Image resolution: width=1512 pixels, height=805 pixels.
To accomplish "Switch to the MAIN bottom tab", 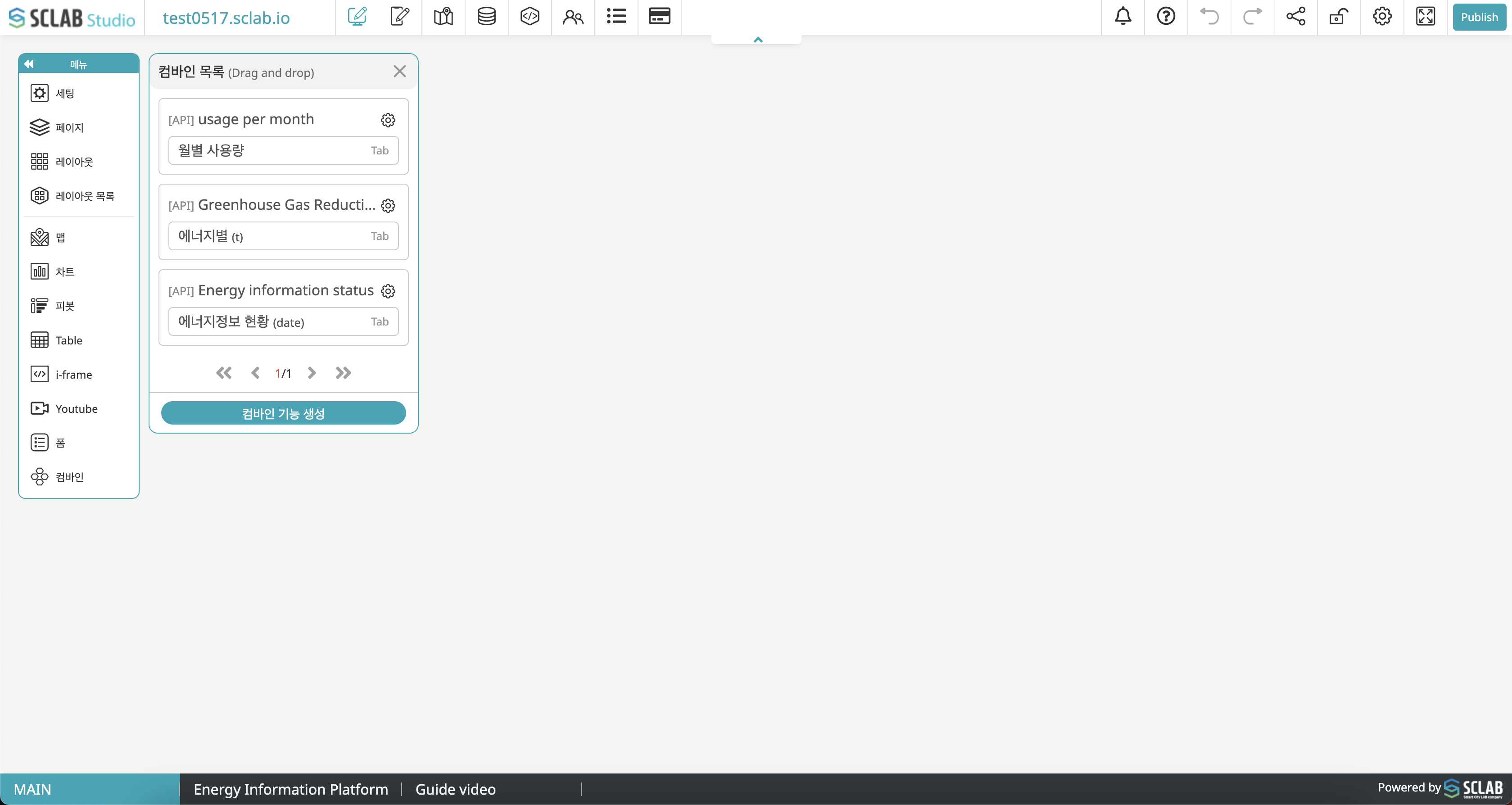I will (90, 789).
